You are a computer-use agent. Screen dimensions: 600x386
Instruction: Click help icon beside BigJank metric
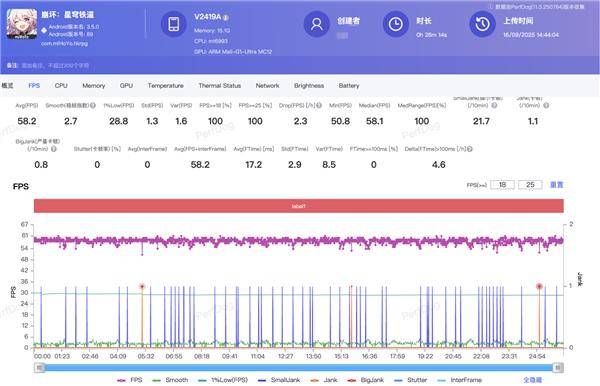coord(54,149)
